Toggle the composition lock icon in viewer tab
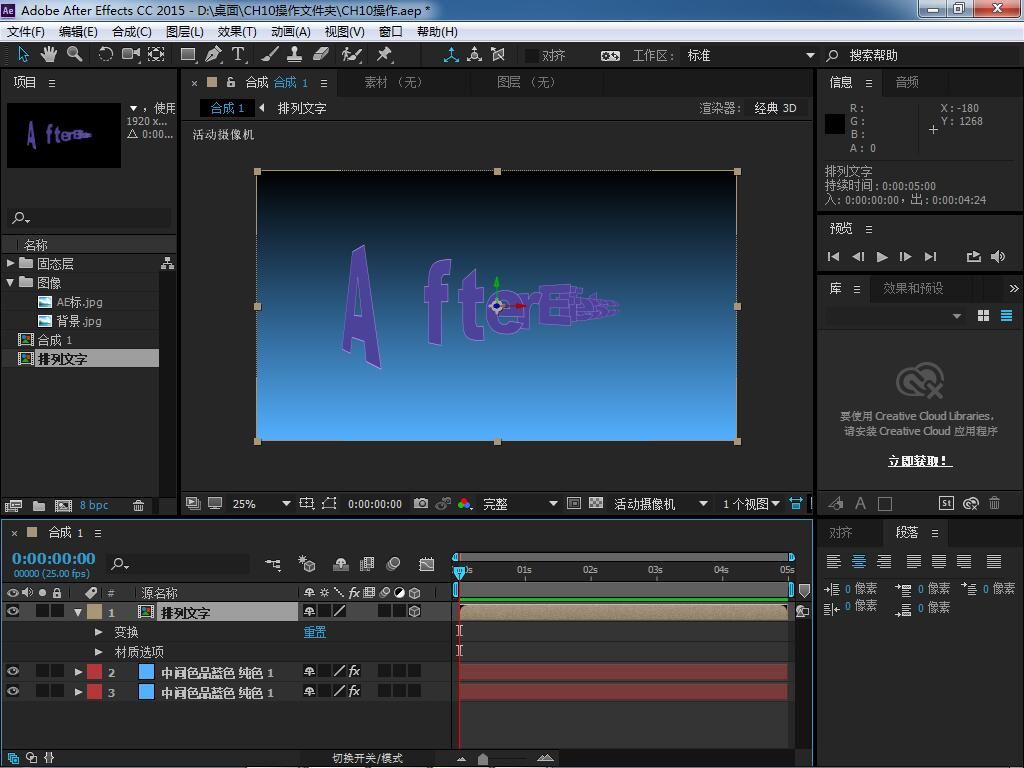Screen dimensions: 1024x768 [231, 82]
